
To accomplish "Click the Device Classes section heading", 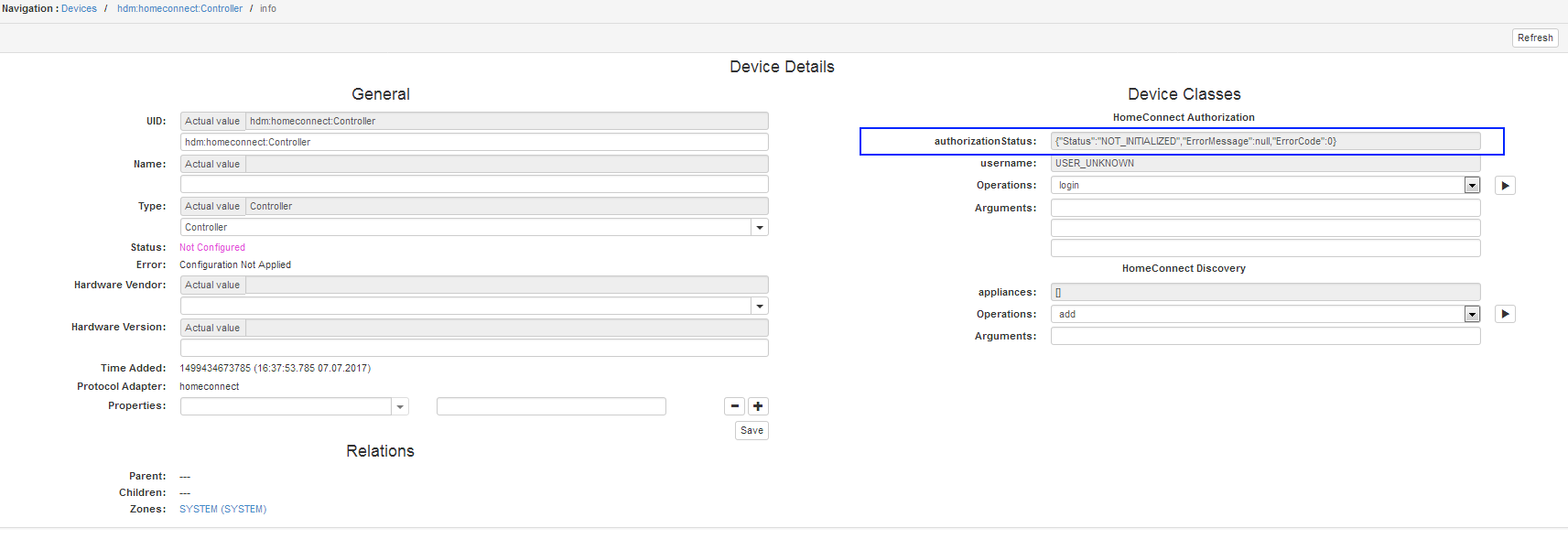I will tap(1184, 94).
